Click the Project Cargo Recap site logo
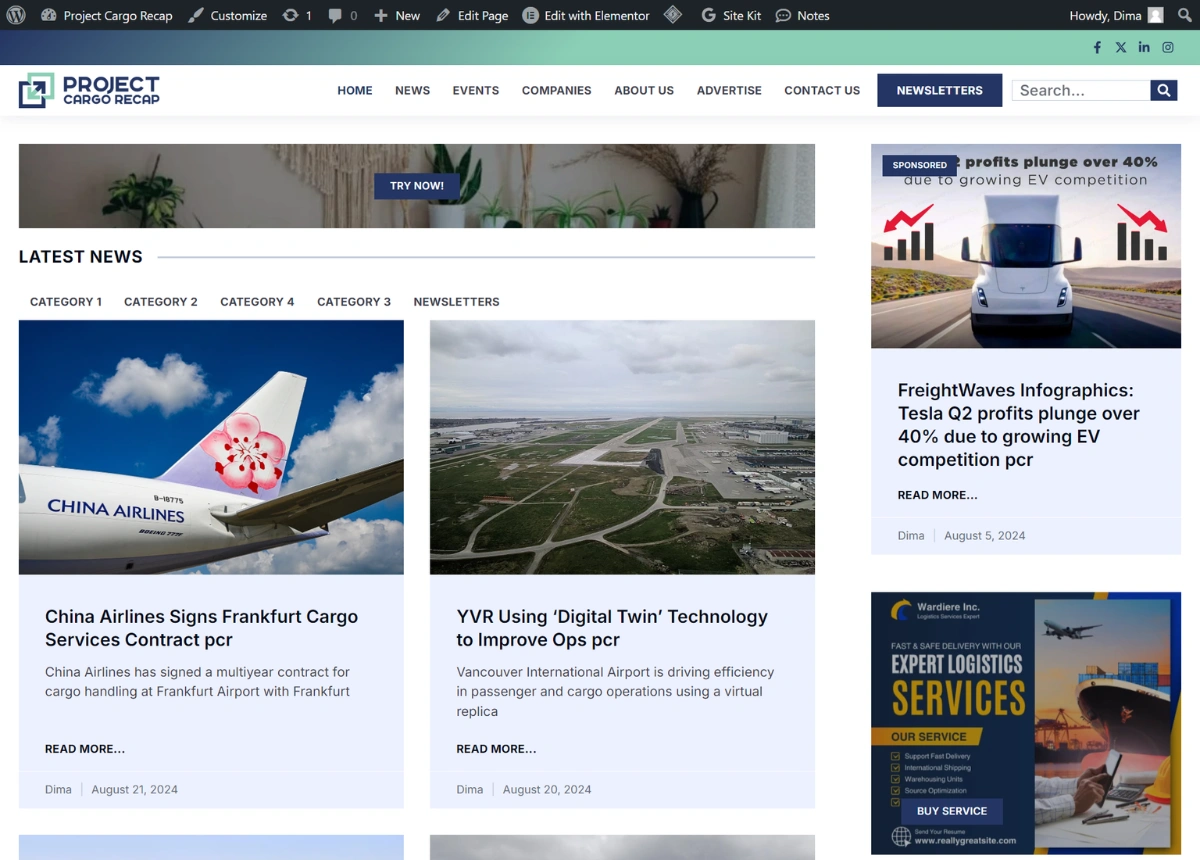This screenshot has width=1200, height=860. (89, 90)
